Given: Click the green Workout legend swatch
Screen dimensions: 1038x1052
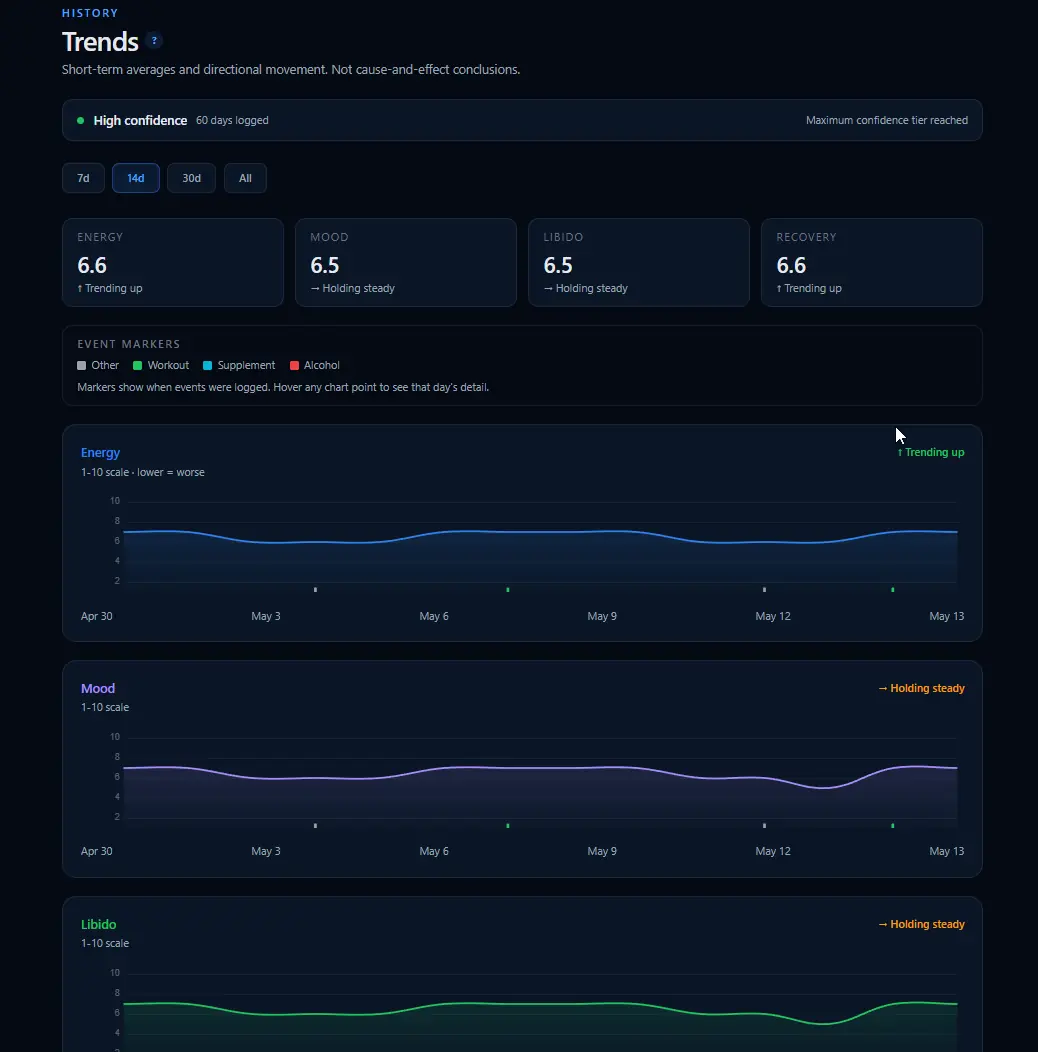Looking at the screenshot, I should (138, 366).
